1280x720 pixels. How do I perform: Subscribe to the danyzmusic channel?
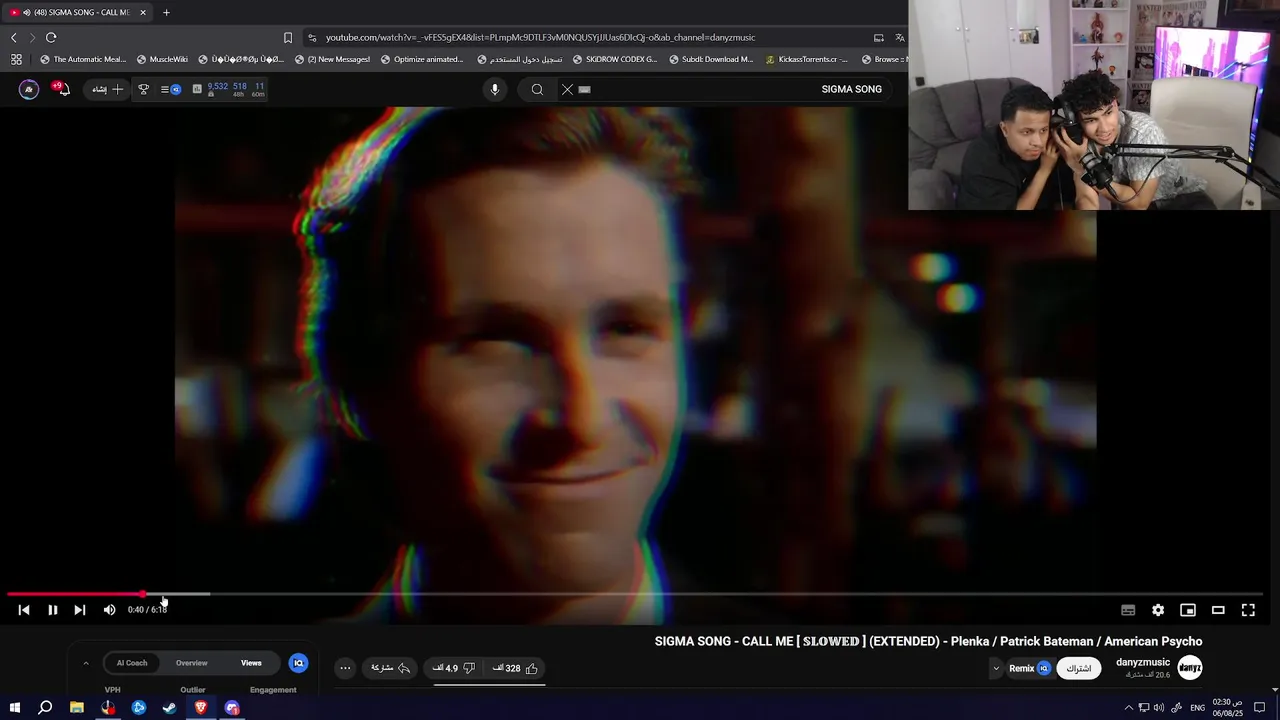tap(1079, 668)
